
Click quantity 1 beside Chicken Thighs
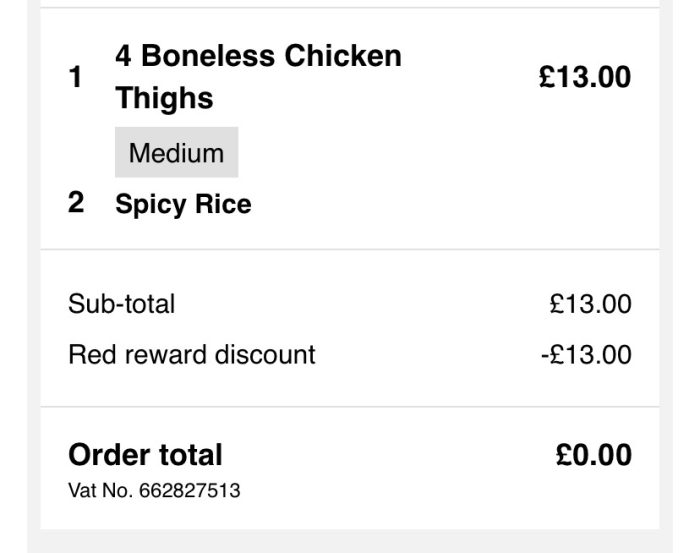pos(75,77)
